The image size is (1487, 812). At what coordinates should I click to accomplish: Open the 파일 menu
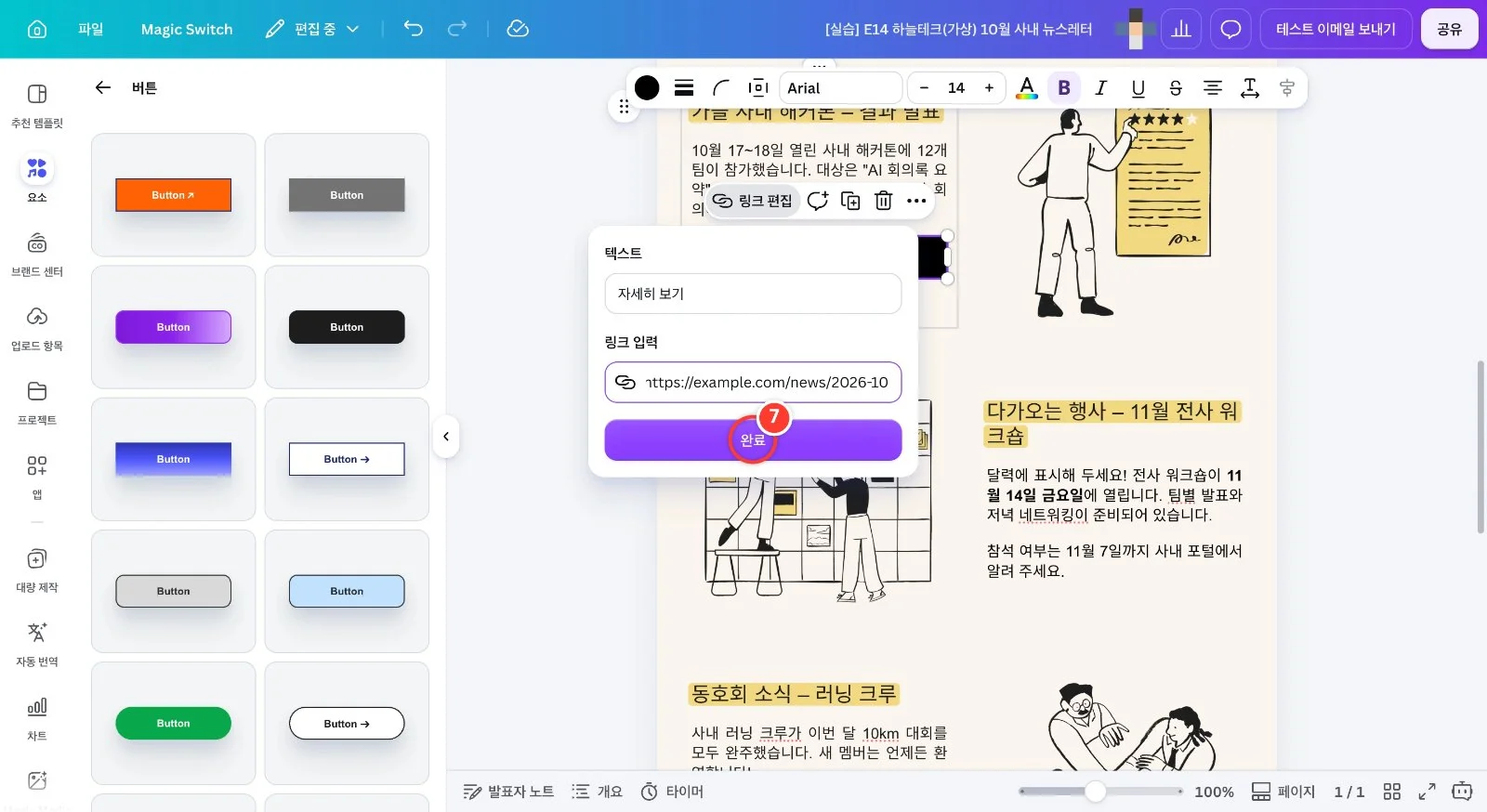pos(90,29)
